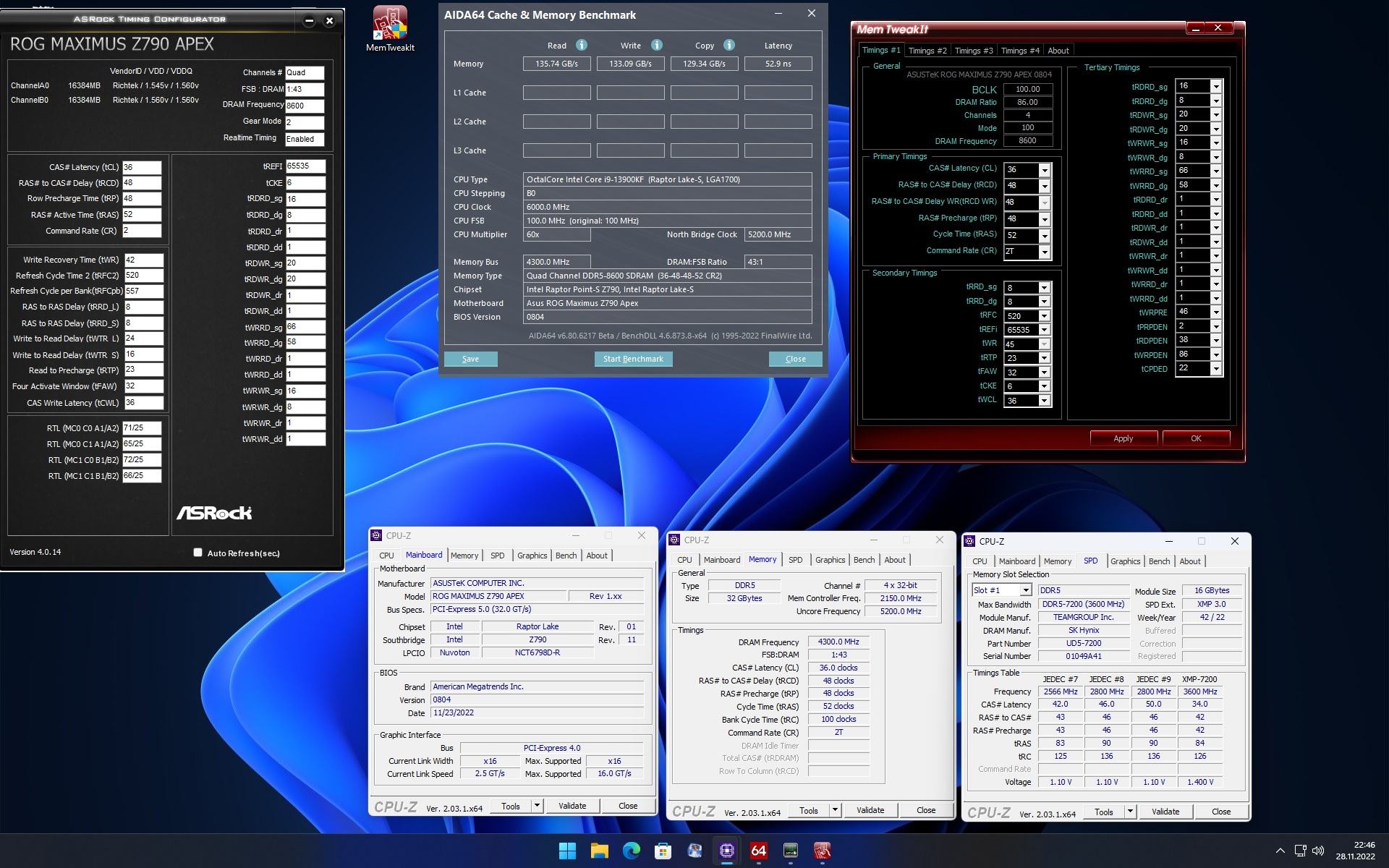
Task: Minimize the Mem TweakIt window
Action: 1196,28
